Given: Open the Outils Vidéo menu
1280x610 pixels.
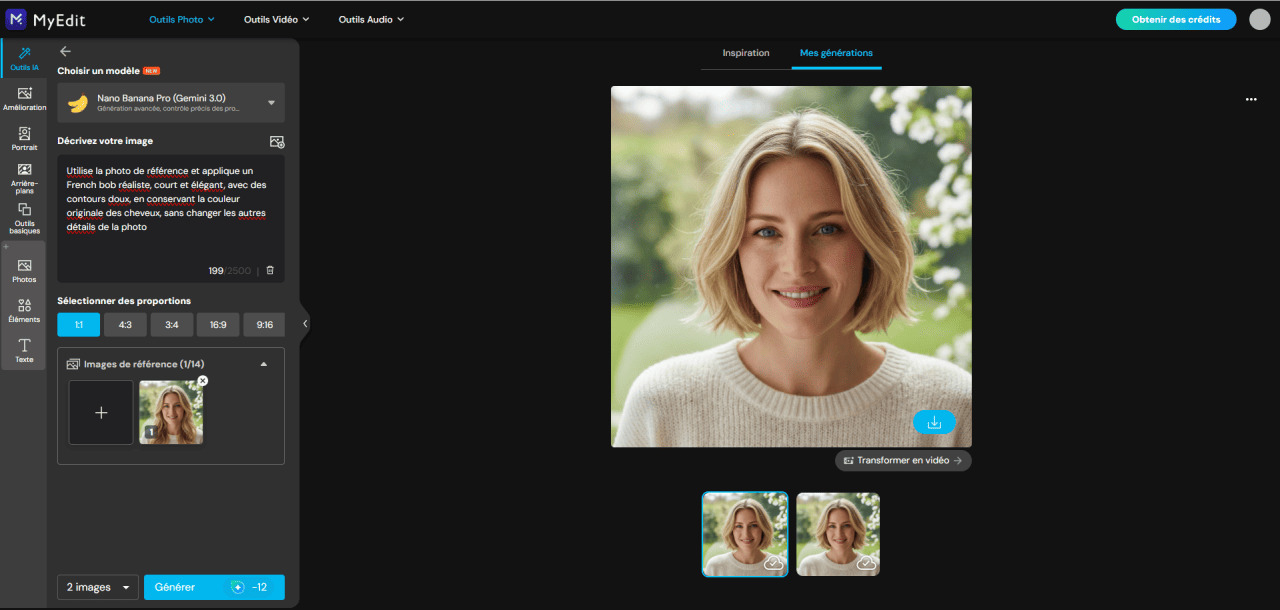Looking at the screenshot, I should pos(276,19).
